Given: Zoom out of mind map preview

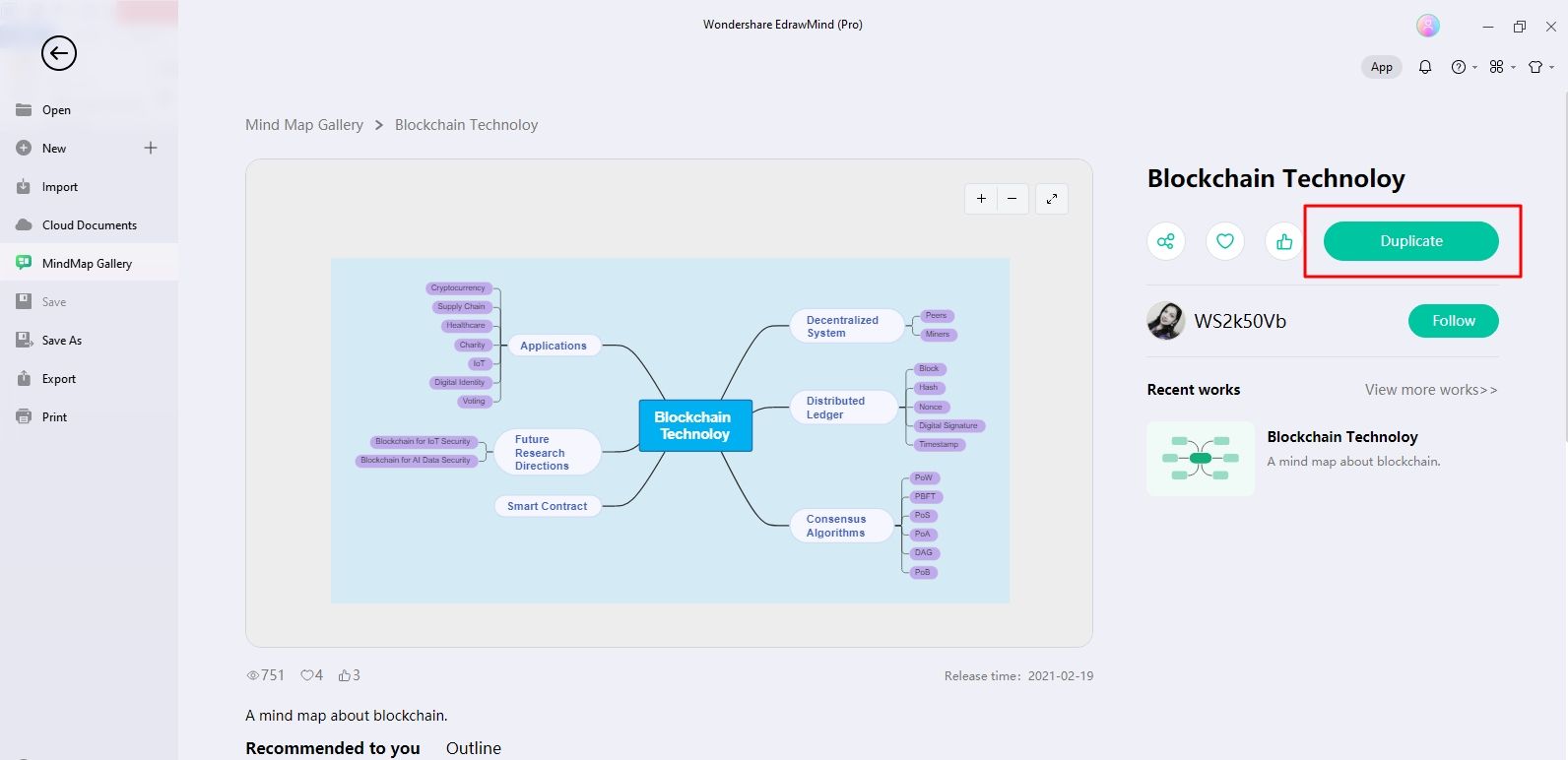Looking at the screenshot, I should 1013,199.
